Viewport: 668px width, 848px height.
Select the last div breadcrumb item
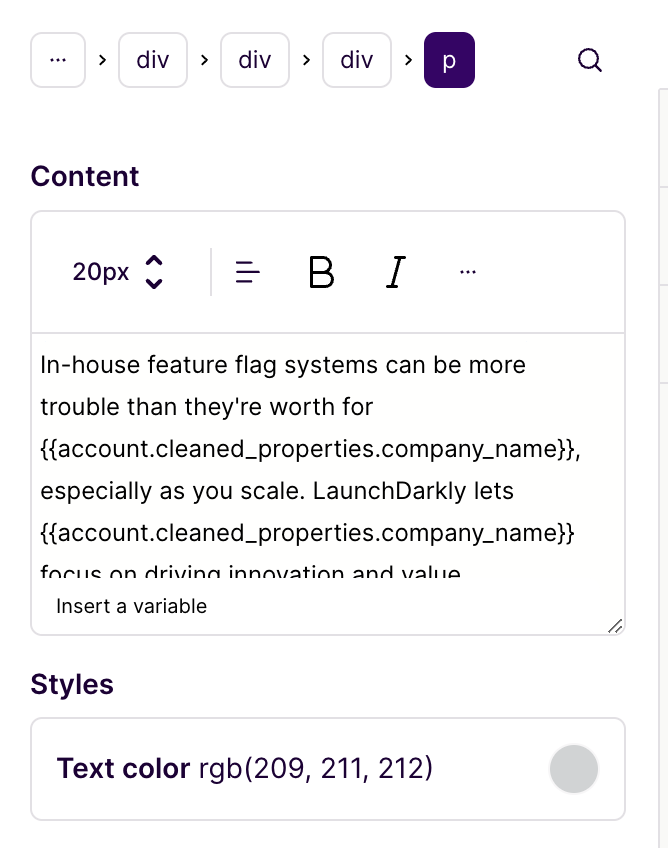pyautogui.click(x=356, y=60)
